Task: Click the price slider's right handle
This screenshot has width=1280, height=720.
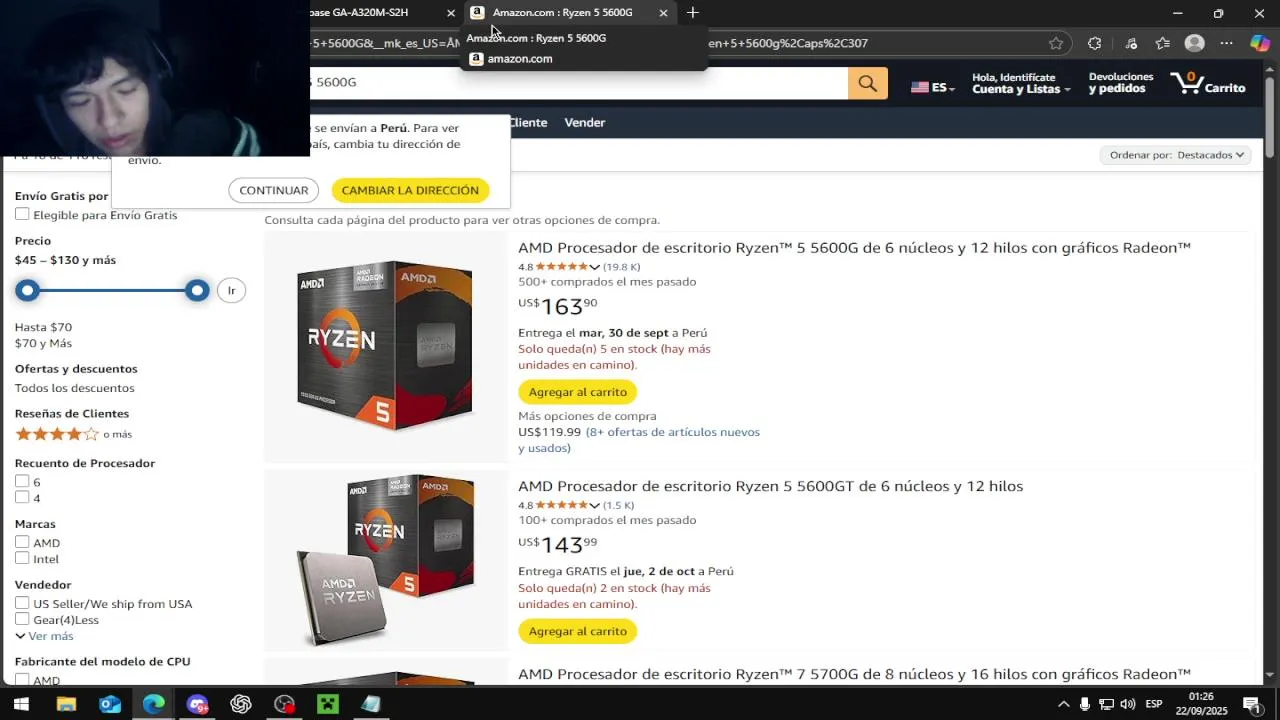Action: (x=197, y=290)
